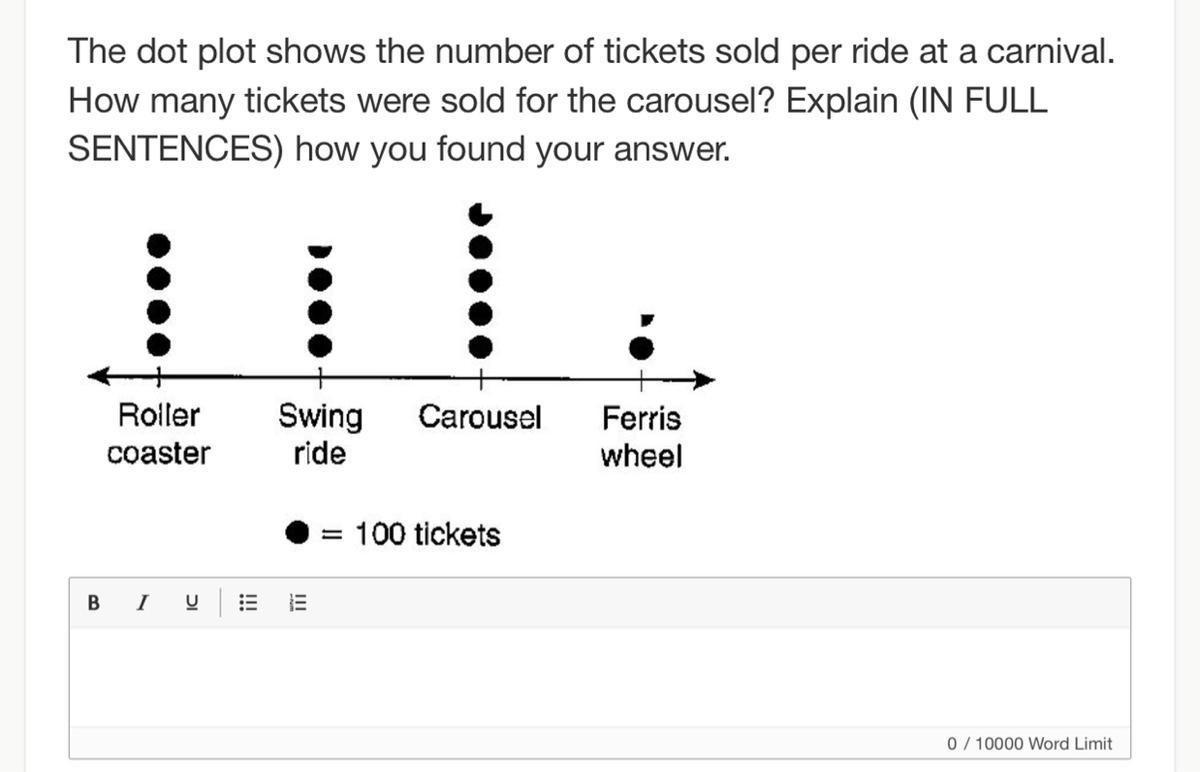Click the small partial dot above Ferris wheel

tap(646, 320)
